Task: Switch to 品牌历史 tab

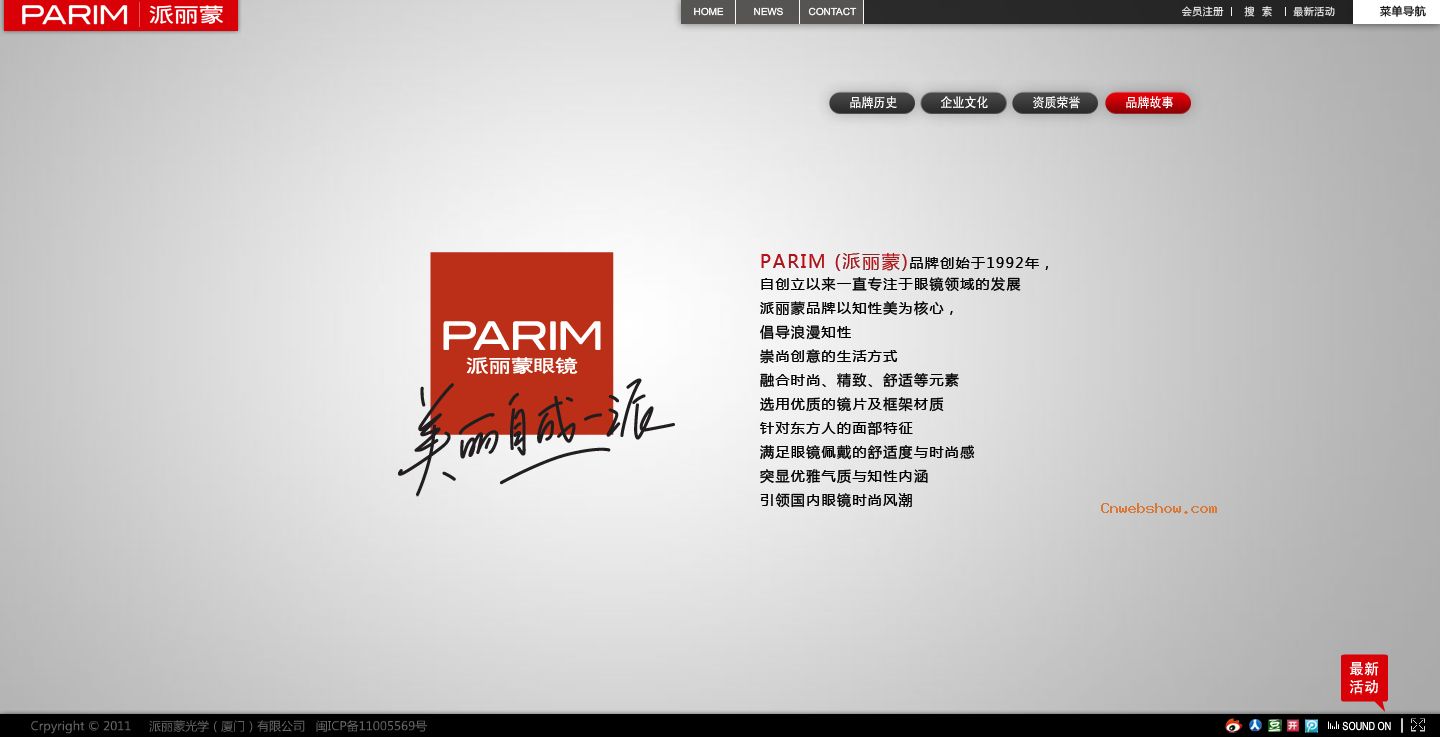Action: pyautogui.click(x=872, y=103)
